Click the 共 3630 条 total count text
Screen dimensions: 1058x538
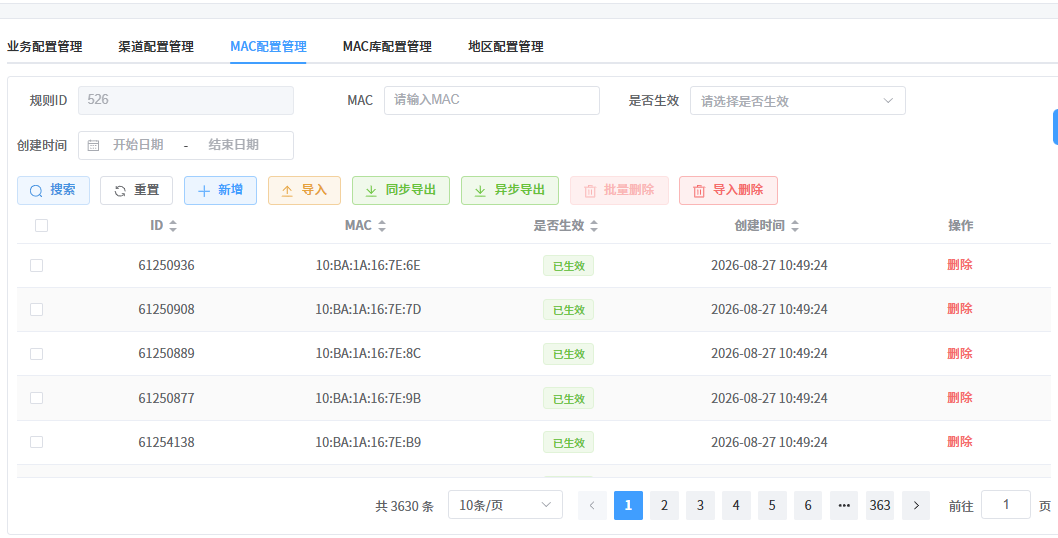point(404,506)
